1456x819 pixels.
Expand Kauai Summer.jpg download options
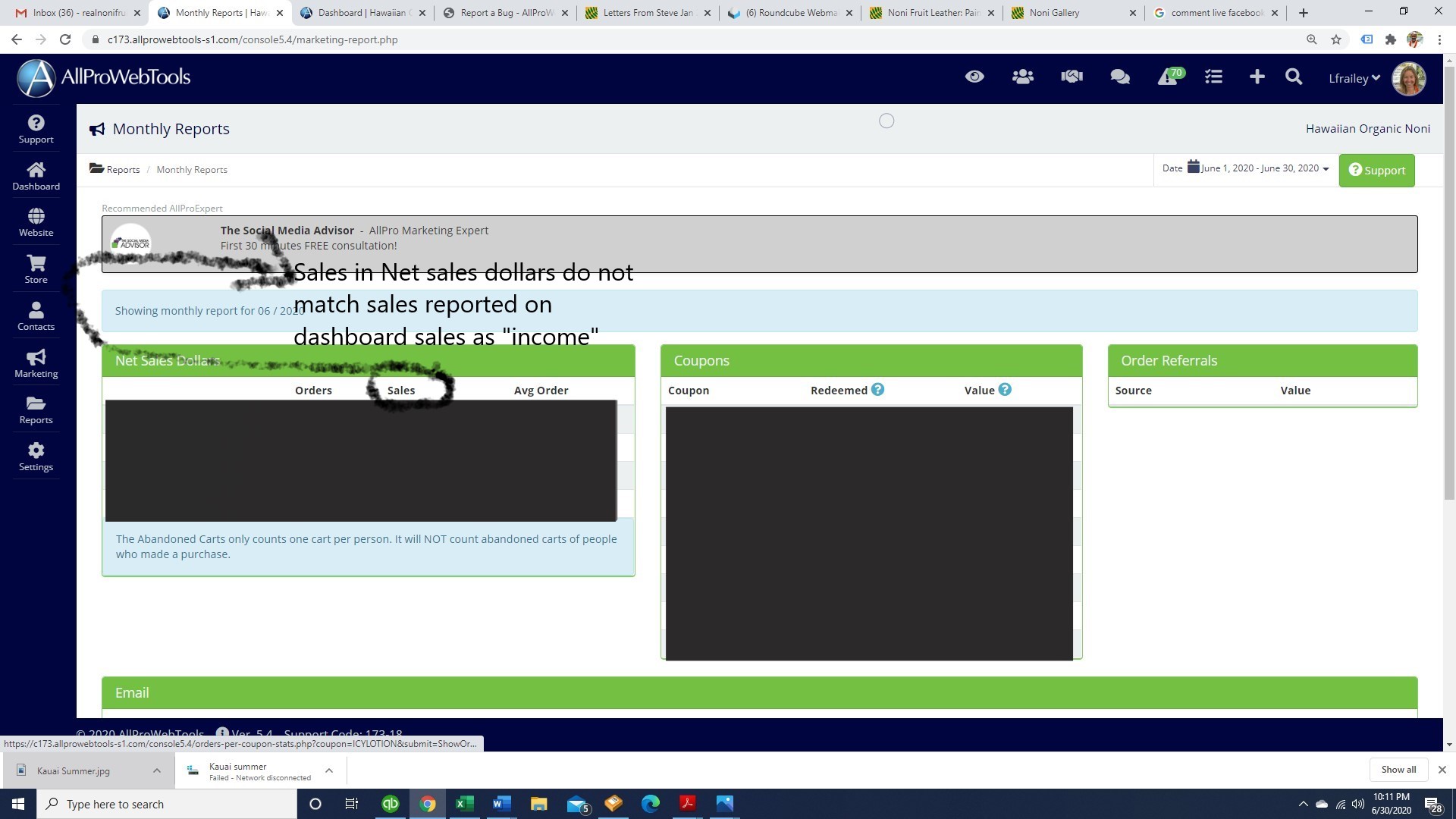click(157, 770)
